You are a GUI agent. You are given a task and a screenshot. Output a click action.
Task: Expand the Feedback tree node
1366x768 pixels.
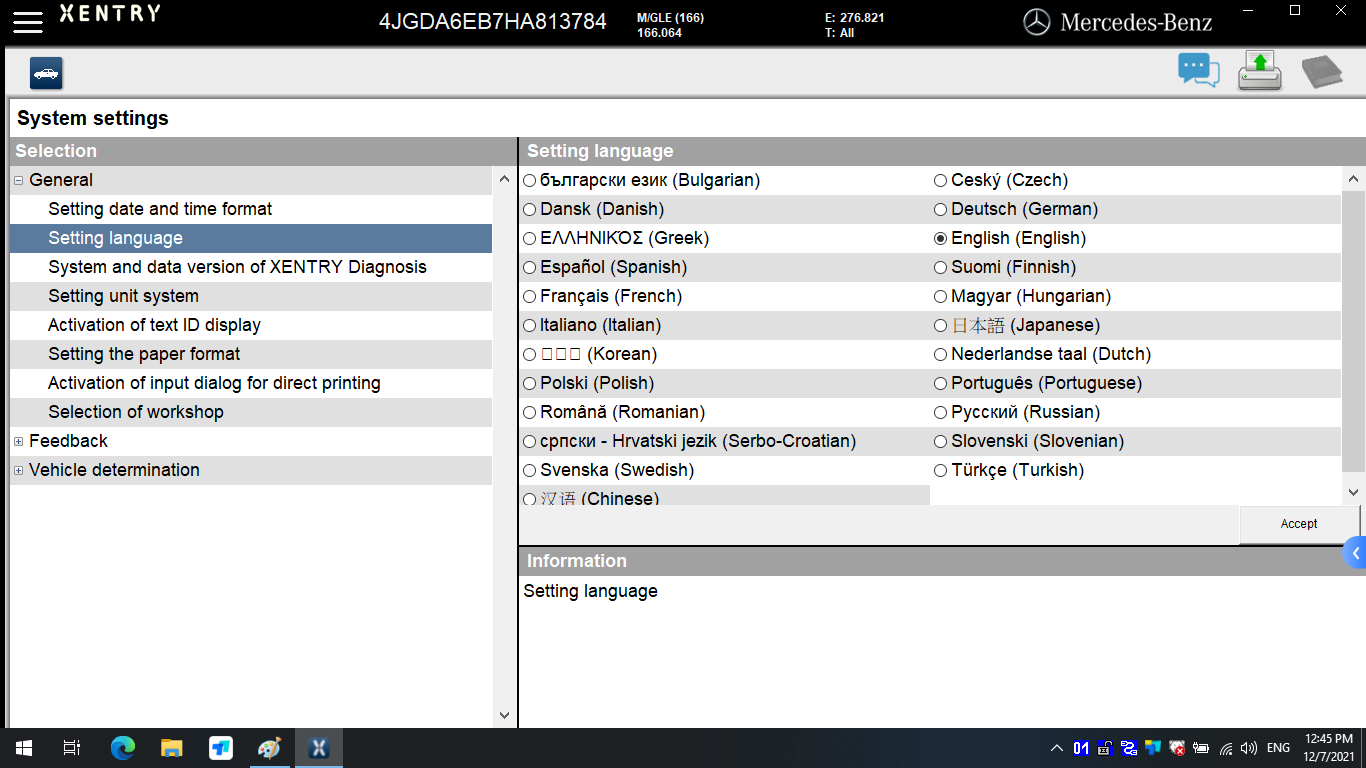(19, 442)
